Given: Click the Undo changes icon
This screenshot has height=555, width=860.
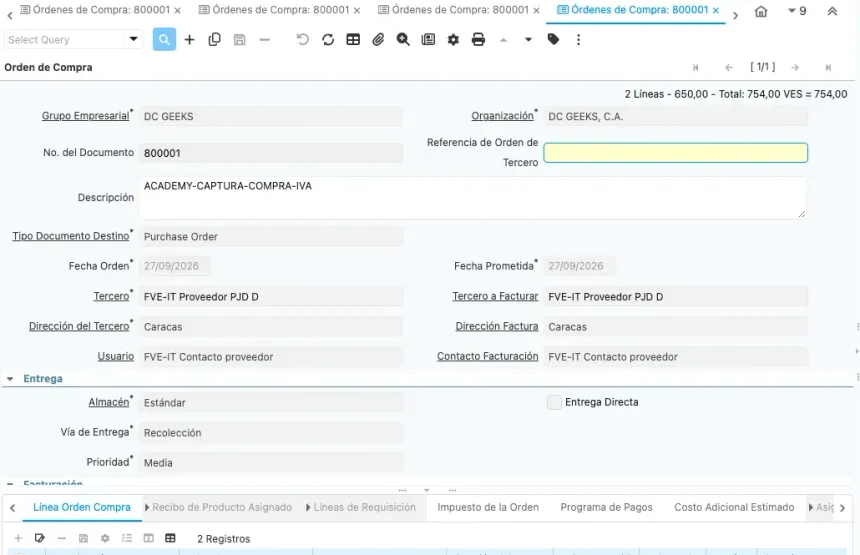Looking at the screenshot, I should [303, 39].
